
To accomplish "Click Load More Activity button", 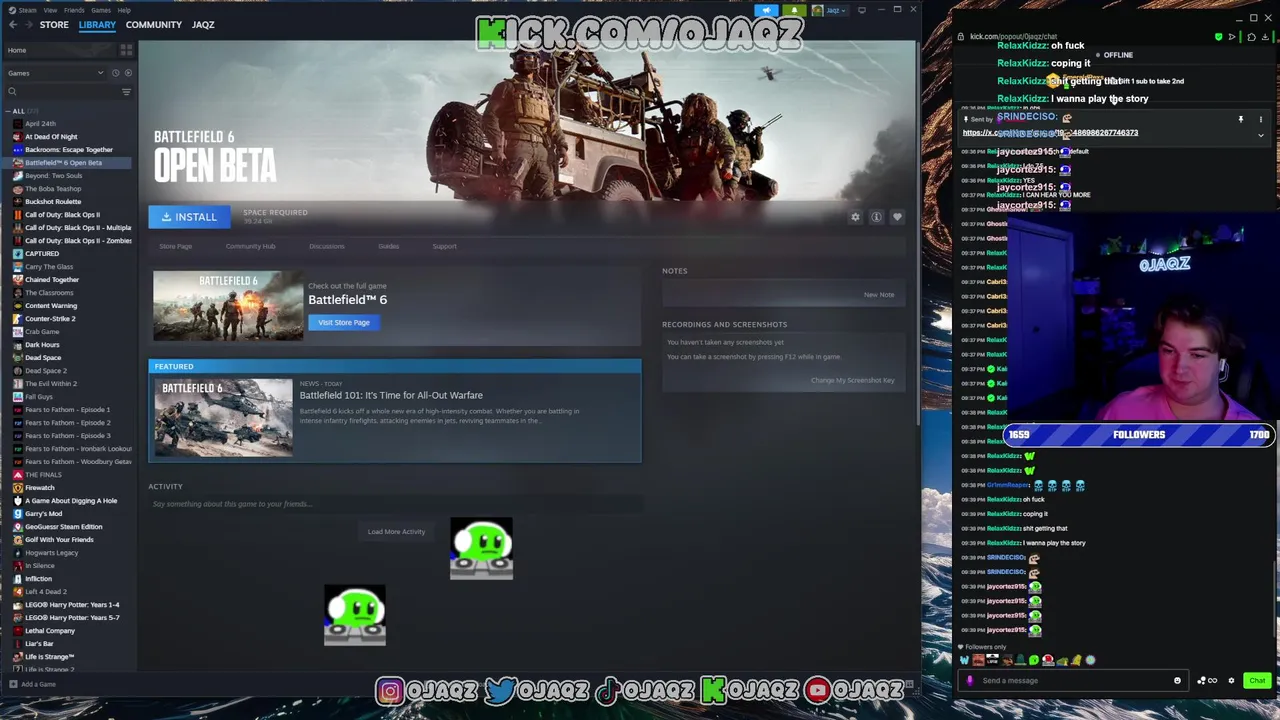I will [x=396, y=532].
